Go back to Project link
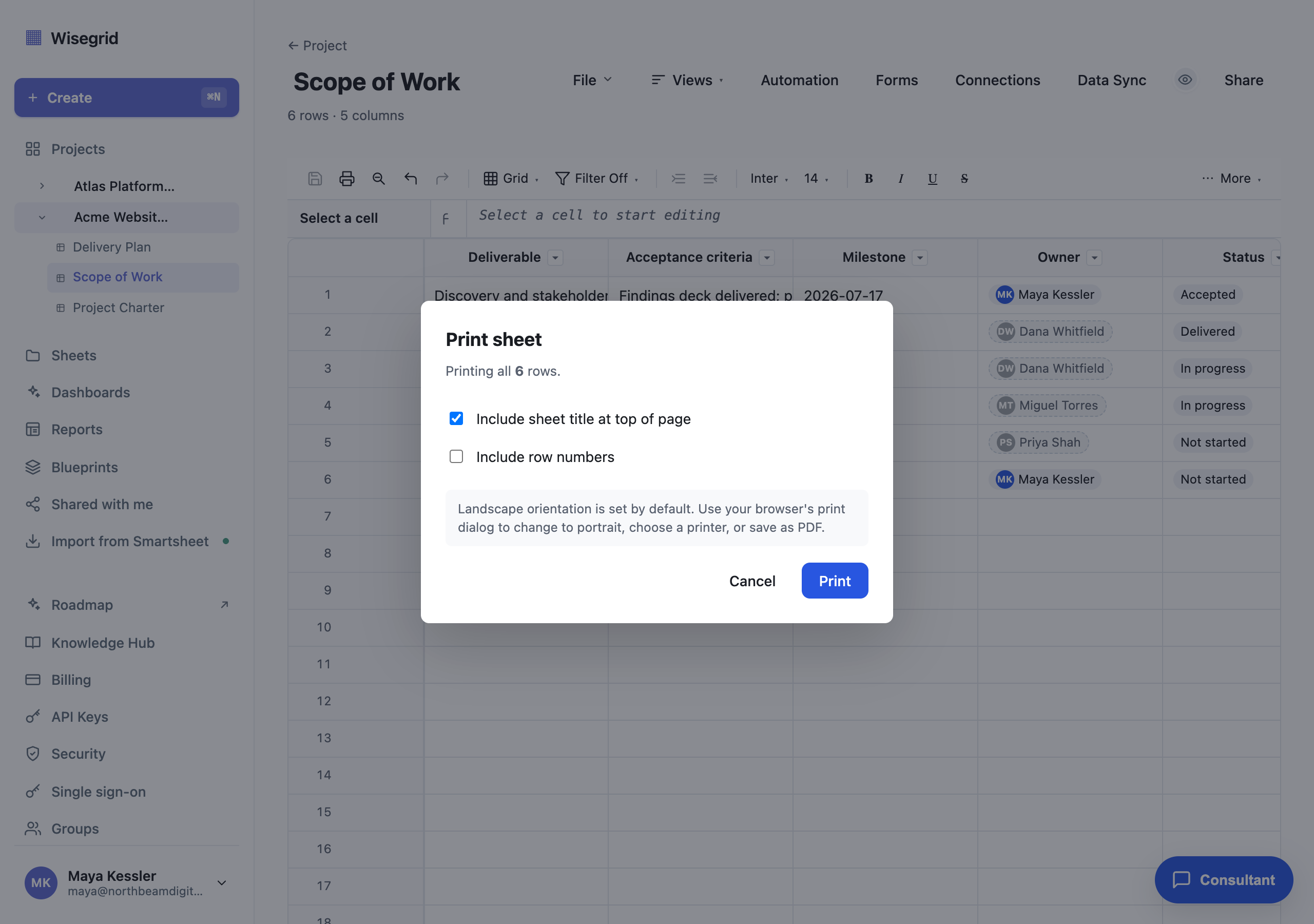 [317, 45]
